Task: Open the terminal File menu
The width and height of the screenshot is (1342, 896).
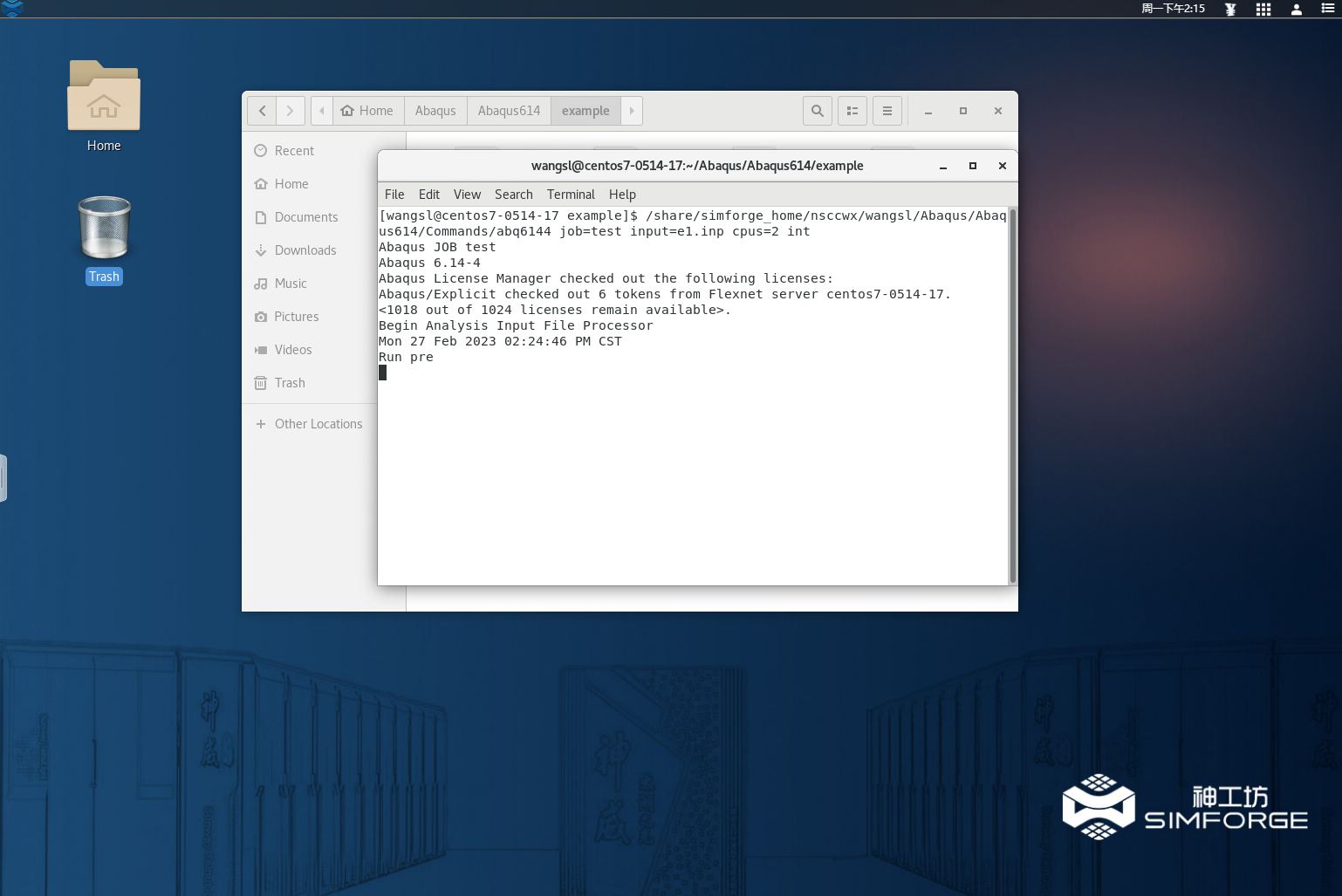Action: [394, 195]
